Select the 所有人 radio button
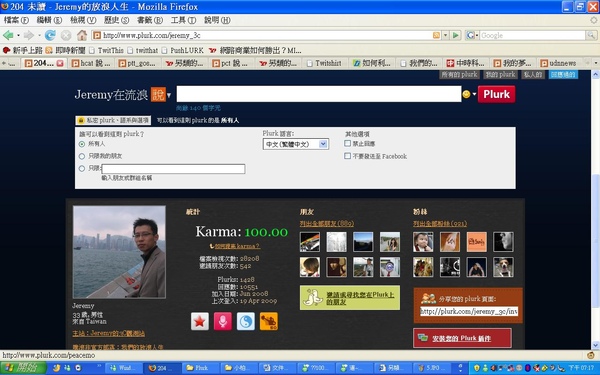 (82, 144)
